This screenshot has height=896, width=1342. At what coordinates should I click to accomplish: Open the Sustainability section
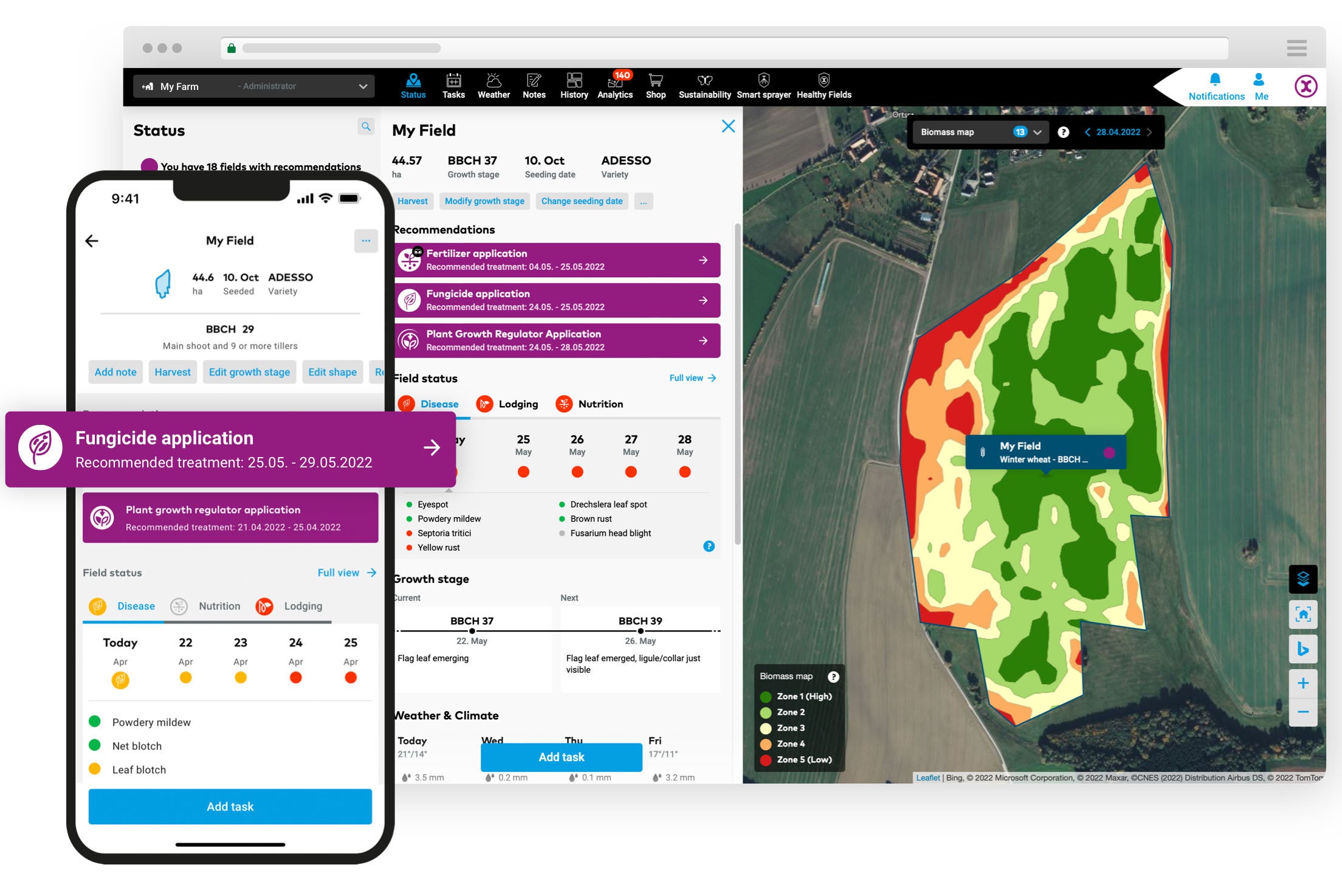point(704,85)
